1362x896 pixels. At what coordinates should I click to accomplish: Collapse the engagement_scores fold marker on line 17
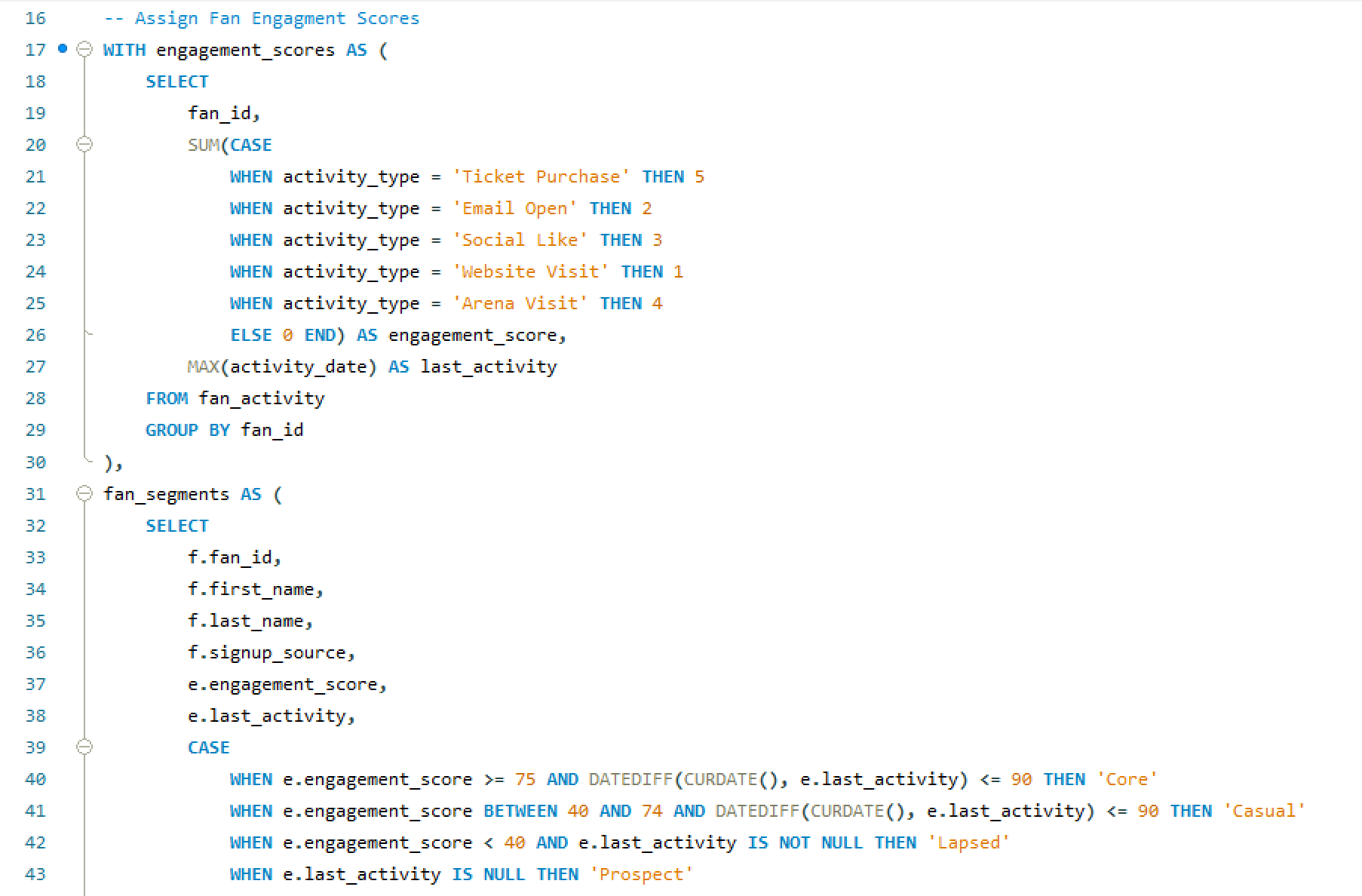click(x=84, y=49)
